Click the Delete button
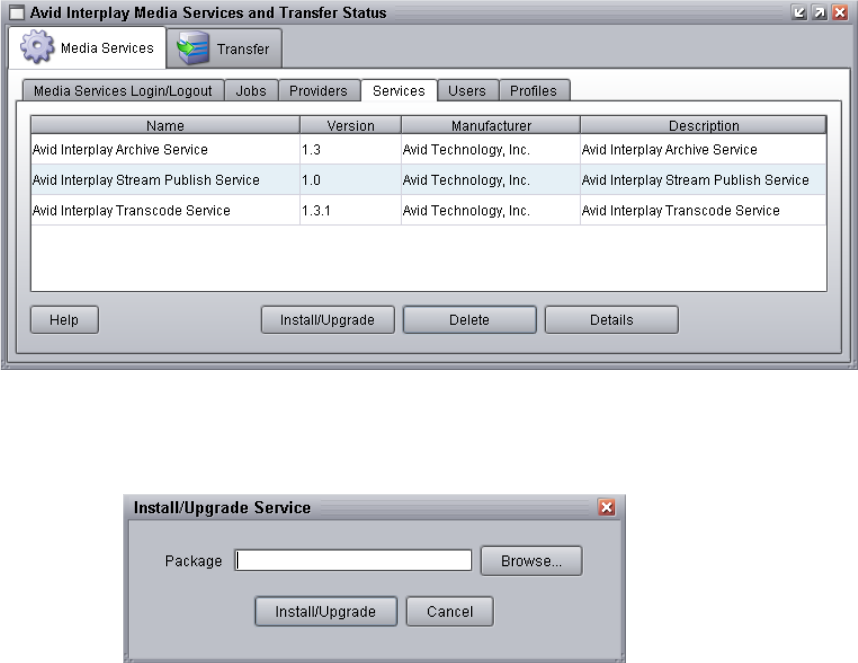 click(469, 320)
